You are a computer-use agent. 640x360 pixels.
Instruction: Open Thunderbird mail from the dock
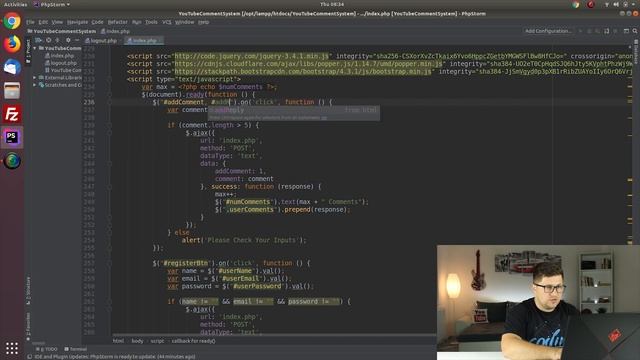(x=12, y=67)
